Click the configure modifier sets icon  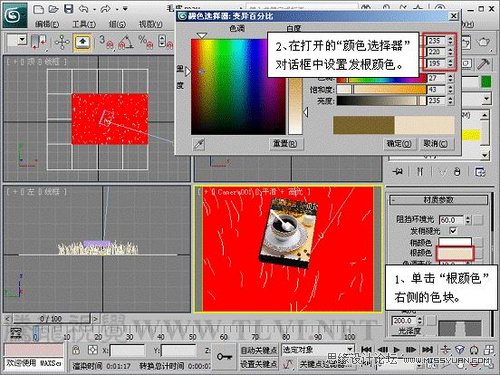[x=480, y=172]
